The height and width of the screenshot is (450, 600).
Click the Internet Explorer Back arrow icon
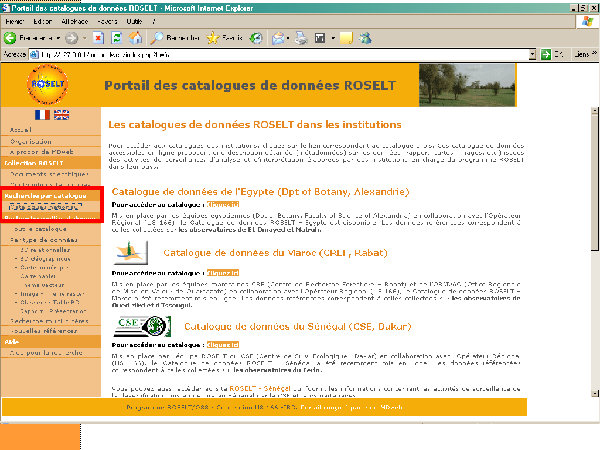coord(10,38)
